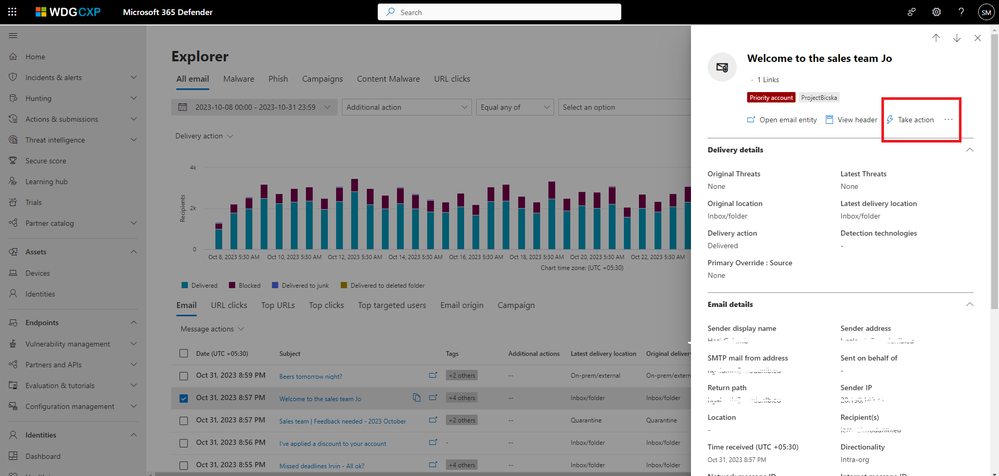Image resolution: width=999 pixels, height=476 pixels.
Task: Open the Message actions dropdown
Action: (x=212, y=329)
